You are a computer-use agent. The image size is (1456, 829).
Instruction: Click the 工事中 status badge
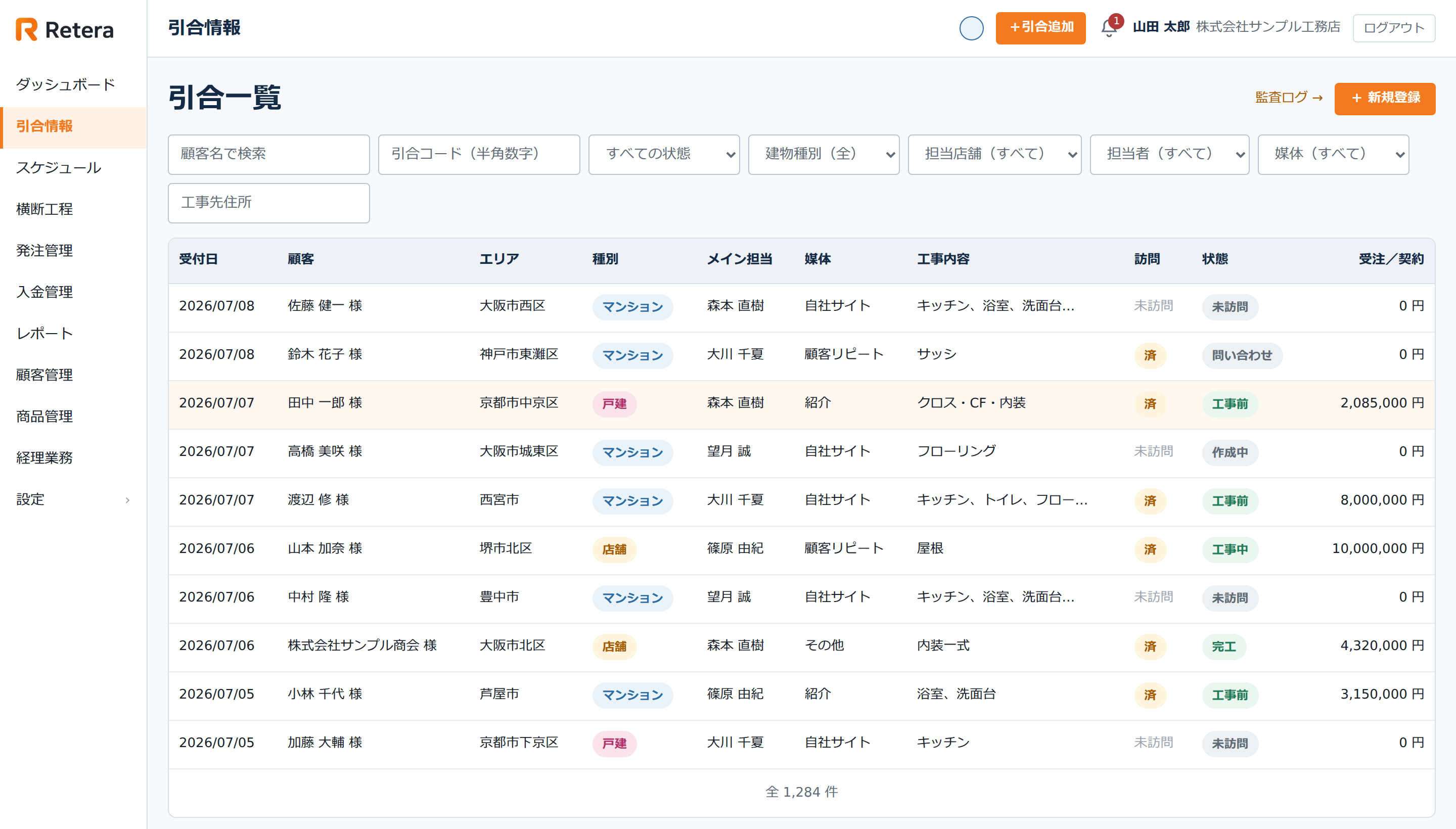1230,549
